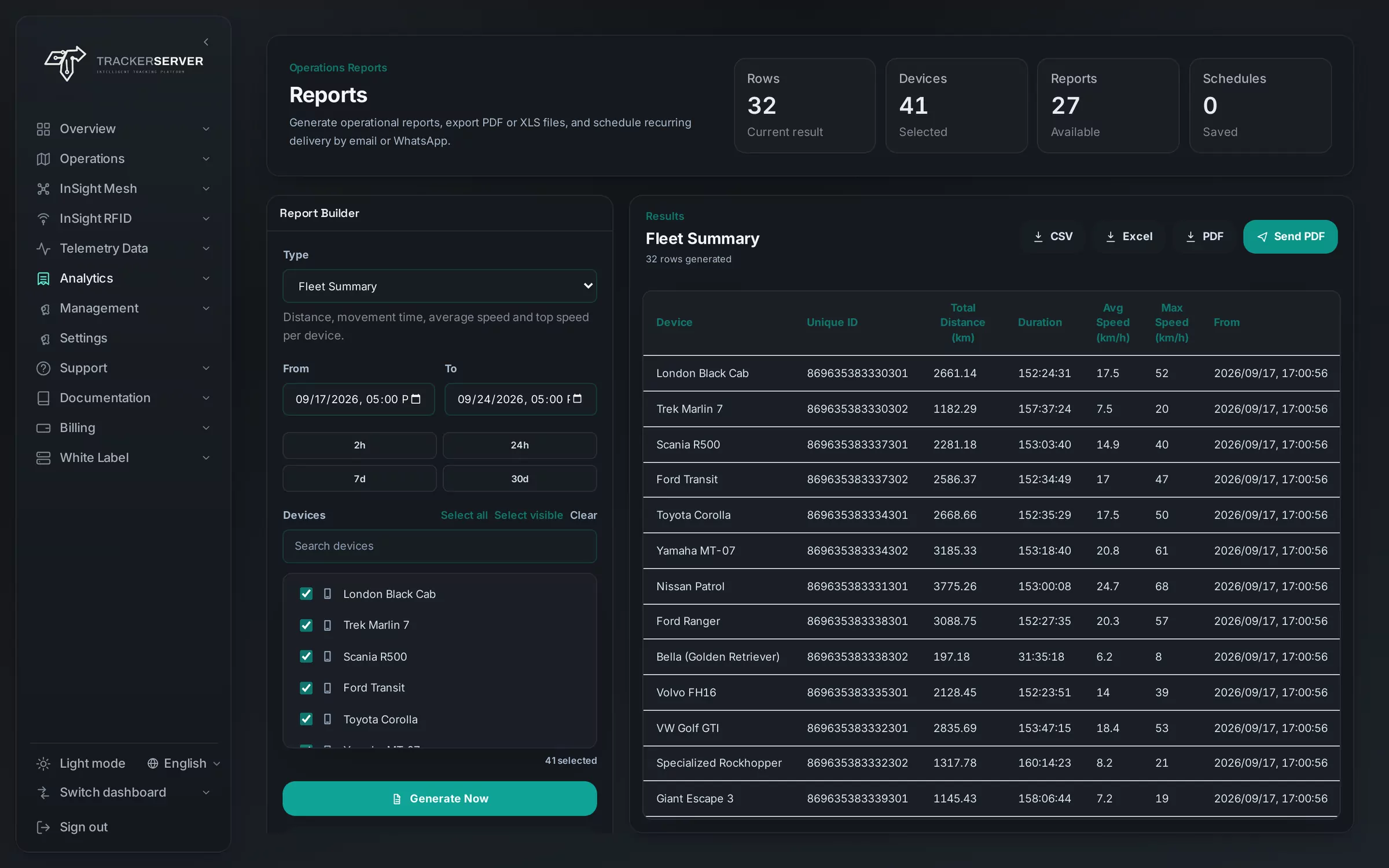Screen dimensions: 1389x868
Task: Click the Support question mark icon
Action: (43, 368)
